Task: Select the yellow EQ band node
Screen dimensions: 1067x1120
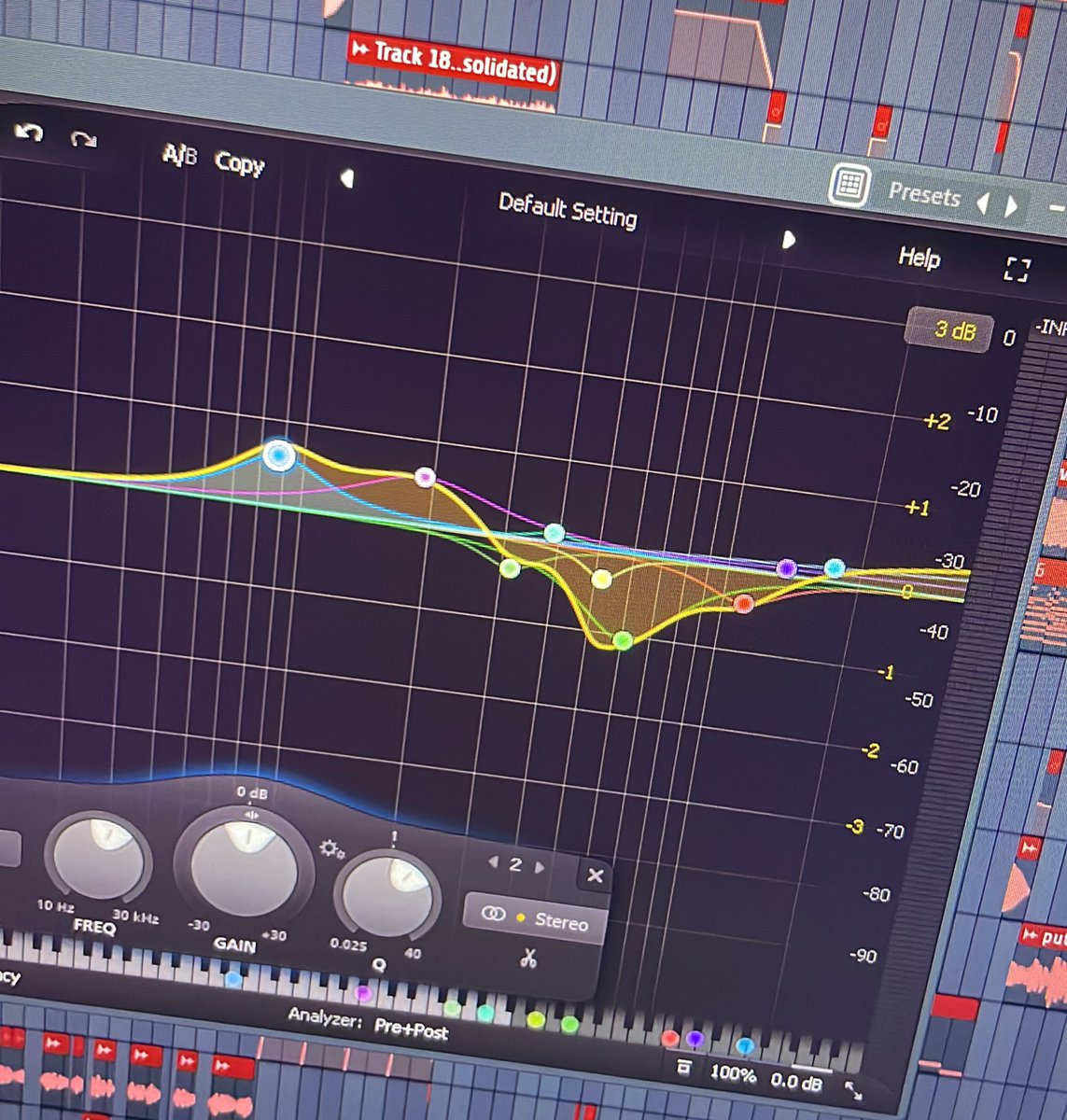Action: click(601, 580)
